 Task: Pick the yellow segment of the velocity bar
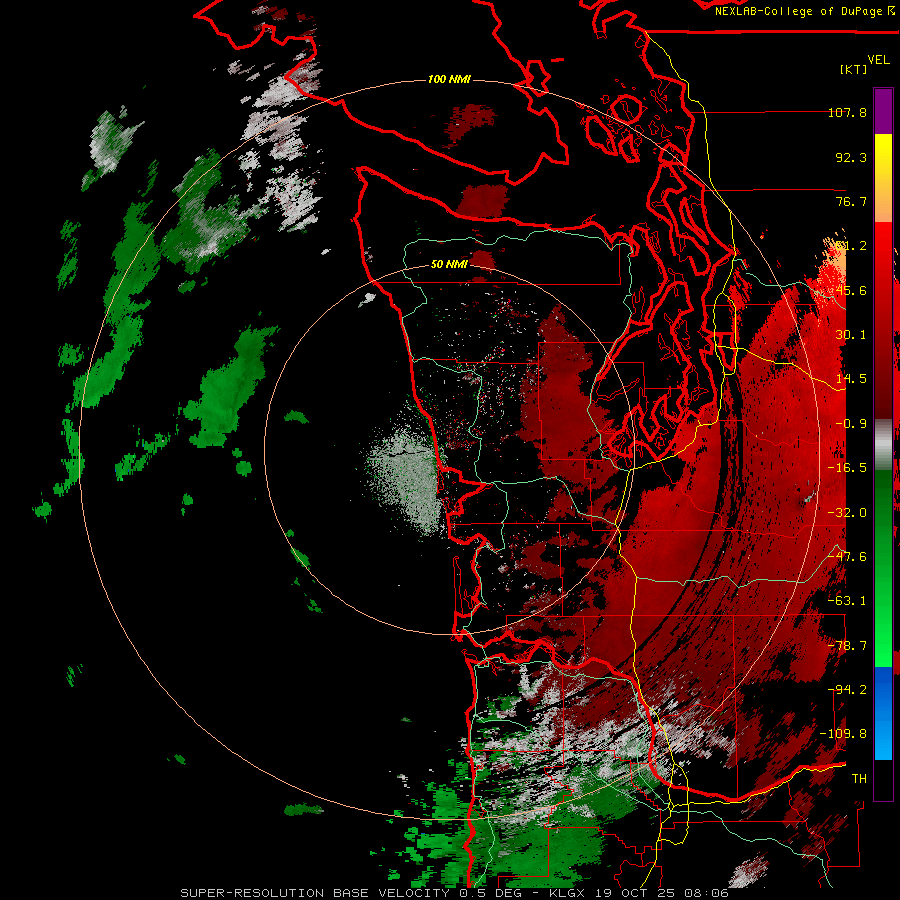[x=883, y=156]
